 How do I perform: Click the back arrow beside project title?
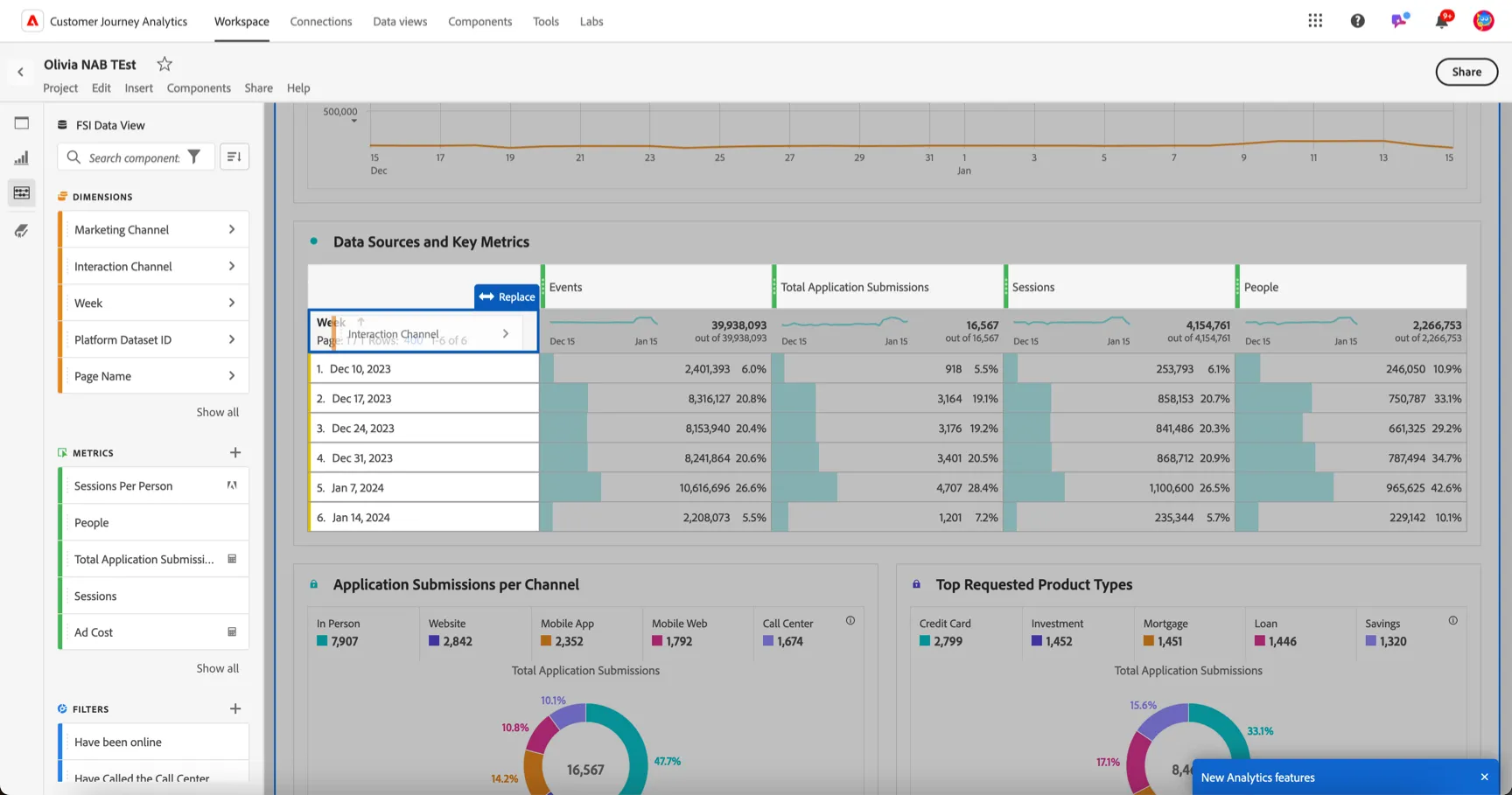click(20, 72)
